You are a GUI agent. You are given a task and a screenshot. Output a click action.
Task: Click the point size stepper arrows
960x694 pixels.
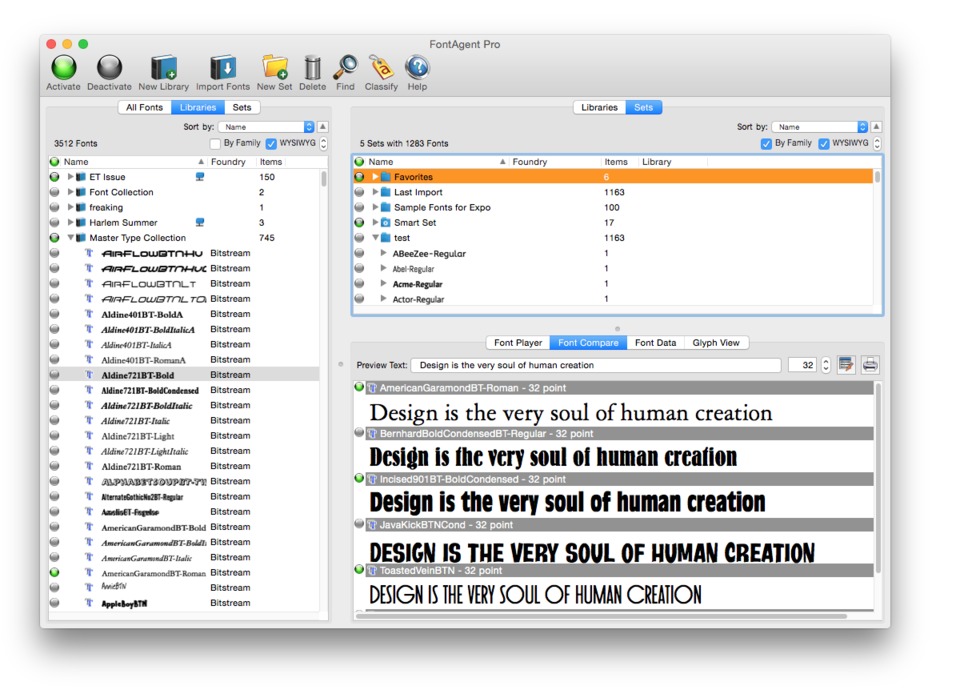tap(826, 365)
